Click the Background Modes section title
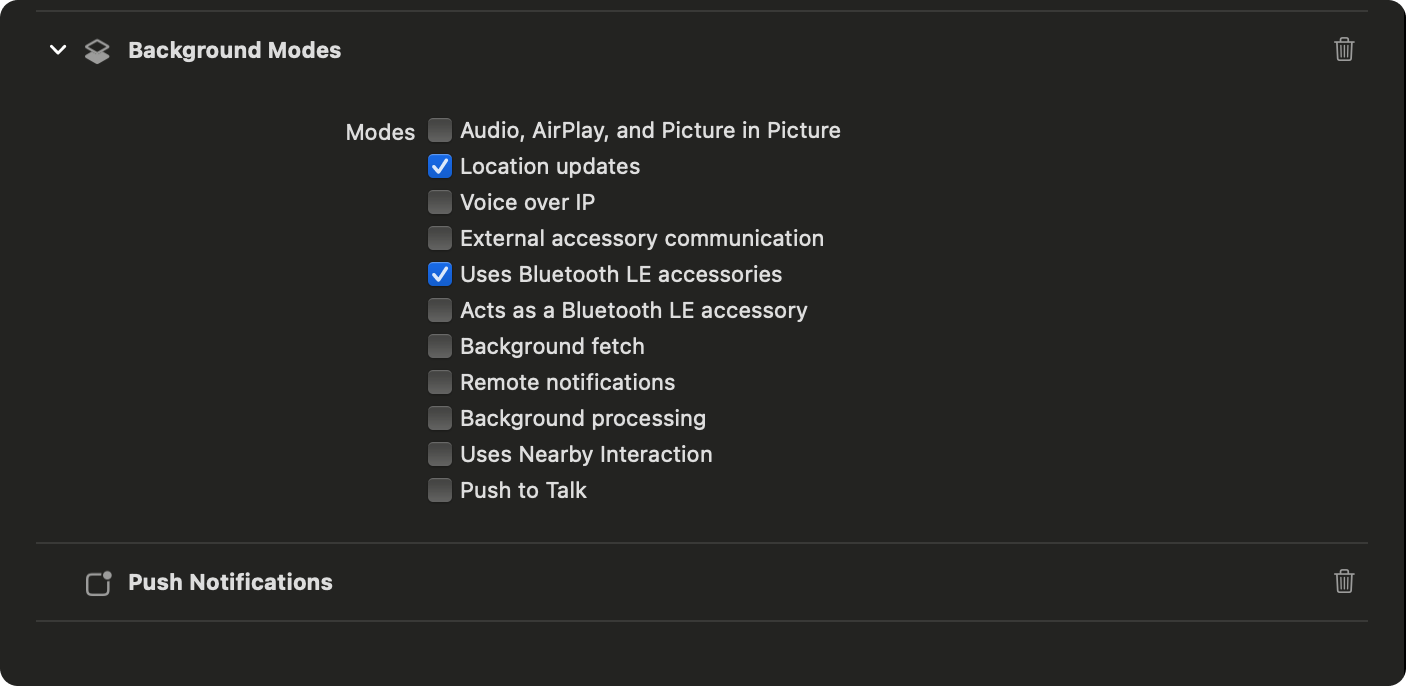The height and width of the screenshot is (686, 1406). 234,50
